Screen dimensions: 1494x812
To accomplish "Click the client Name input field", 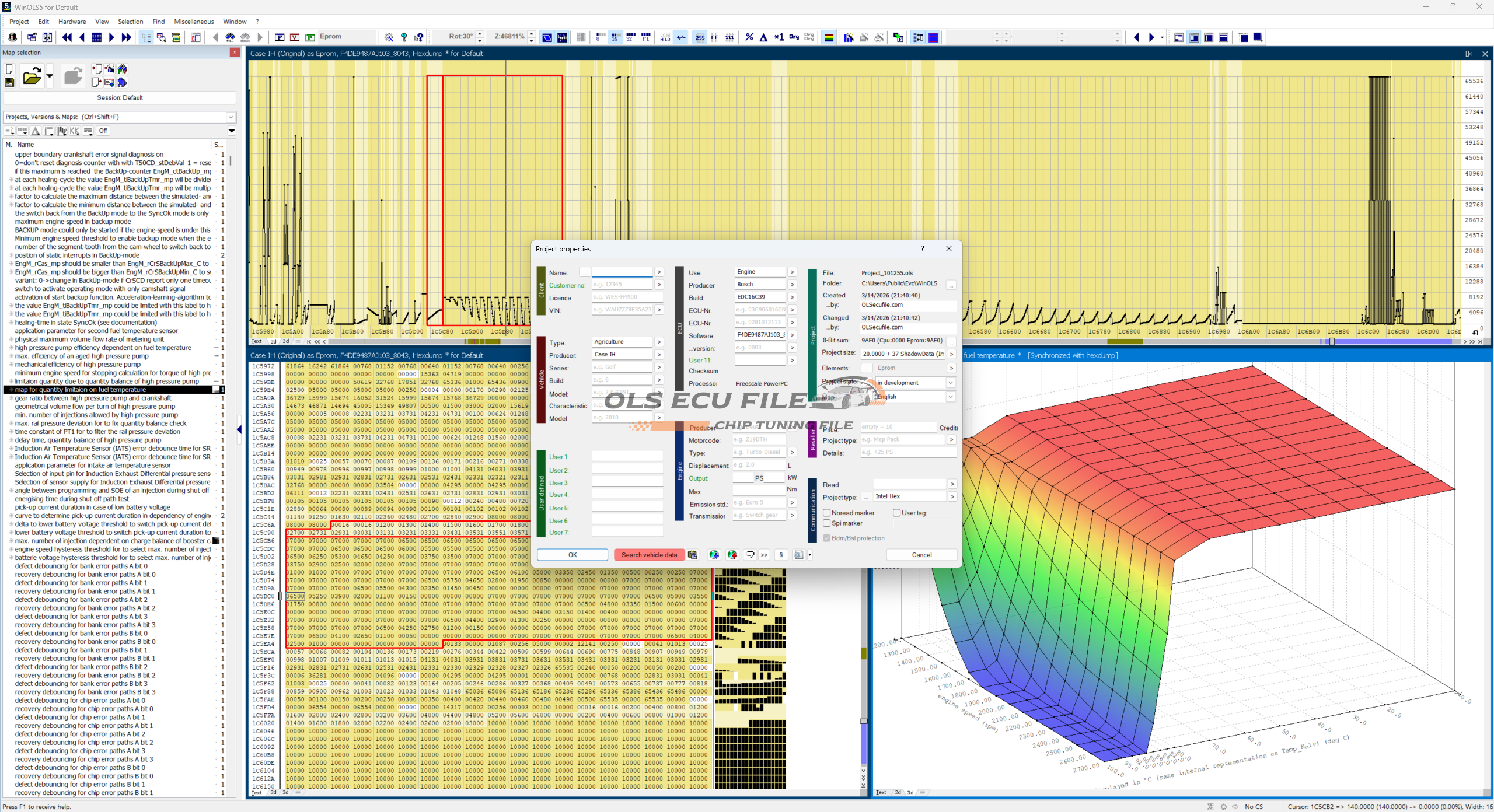I will (x=622, y=272).
